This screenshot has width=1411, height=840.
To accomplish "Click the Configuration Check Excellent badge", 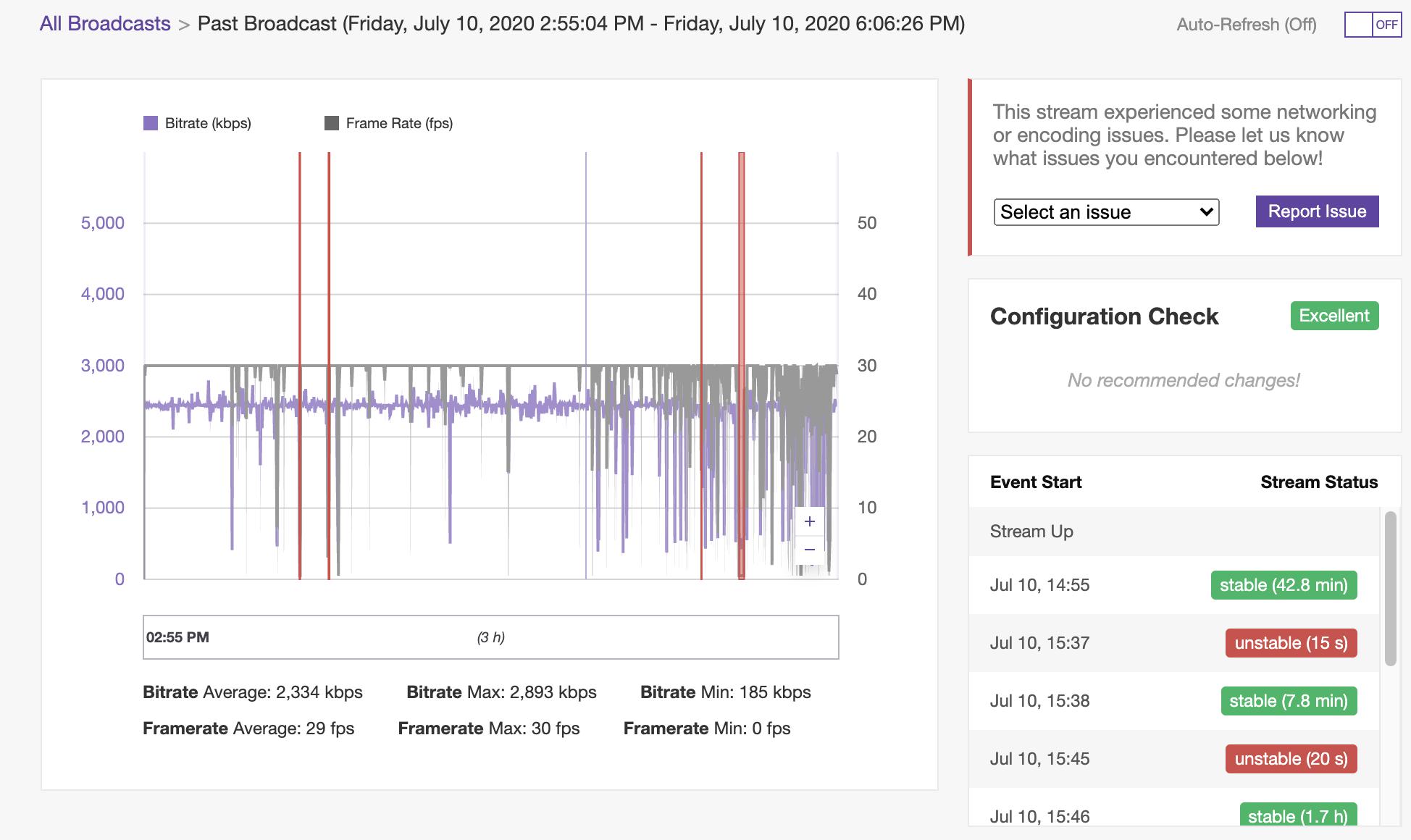I will point(1335,315).
